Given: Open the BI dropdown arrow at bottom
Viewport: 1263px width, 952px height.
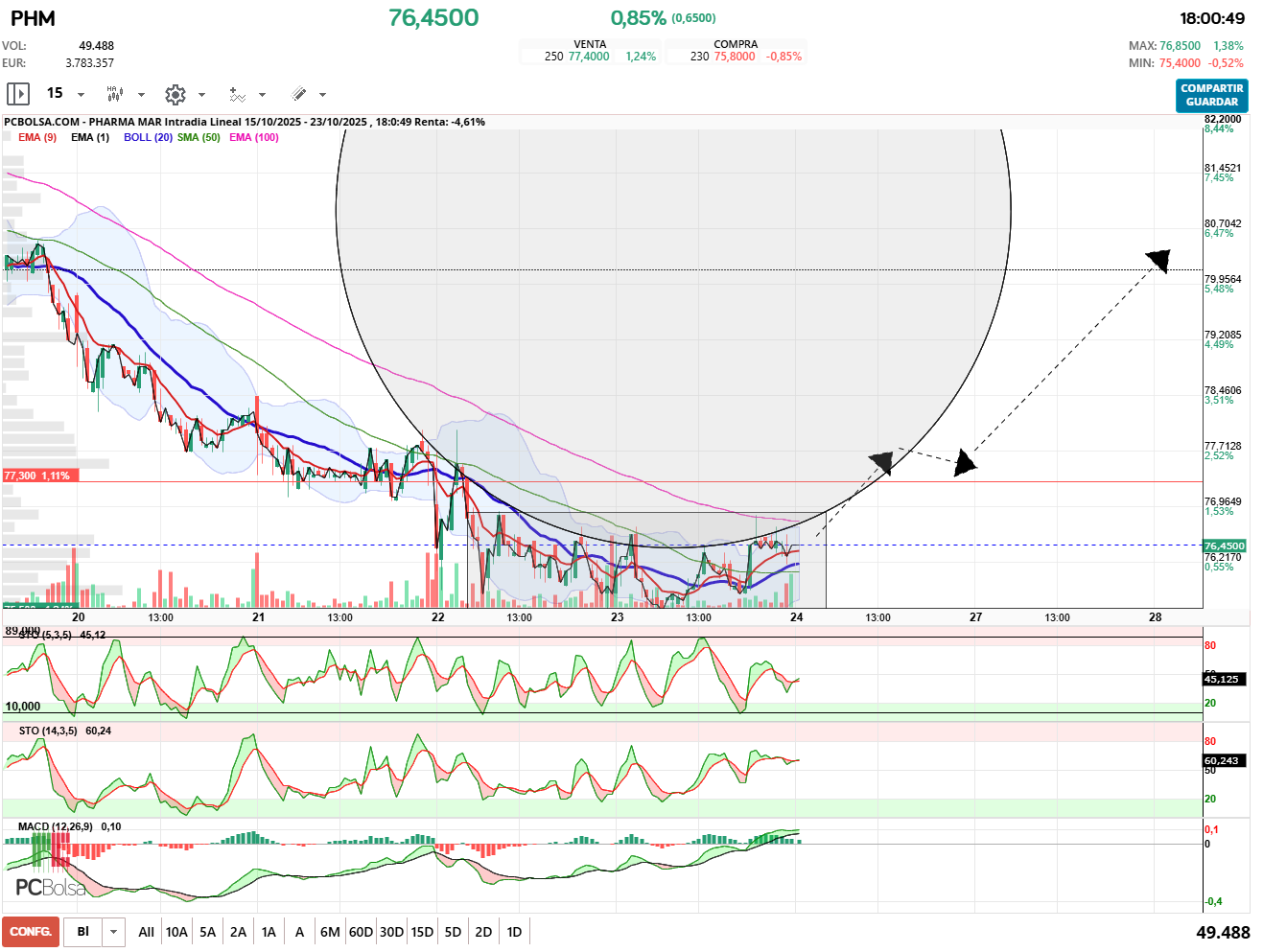Looking at the screenshot, I should [x=114, y=932].
